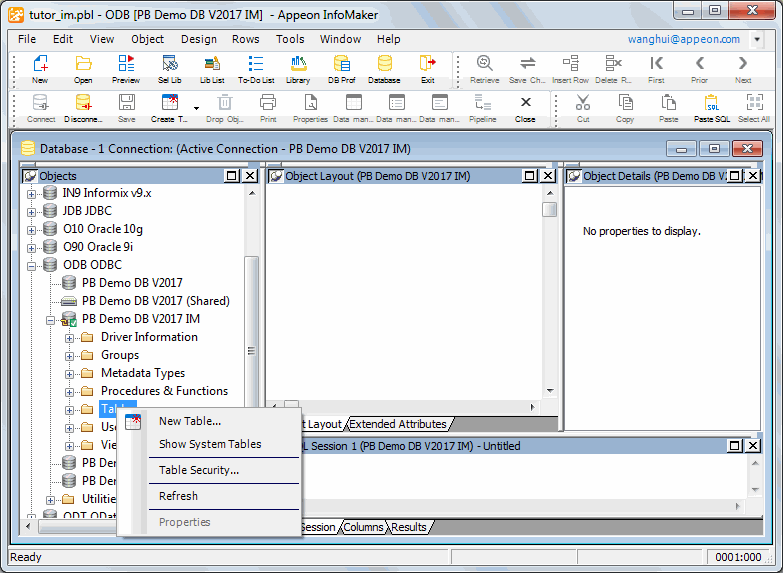The height and width of the screenshot is (573, 783).
Task: Expand the Procedures & Functions node
Action: [70, 392]
